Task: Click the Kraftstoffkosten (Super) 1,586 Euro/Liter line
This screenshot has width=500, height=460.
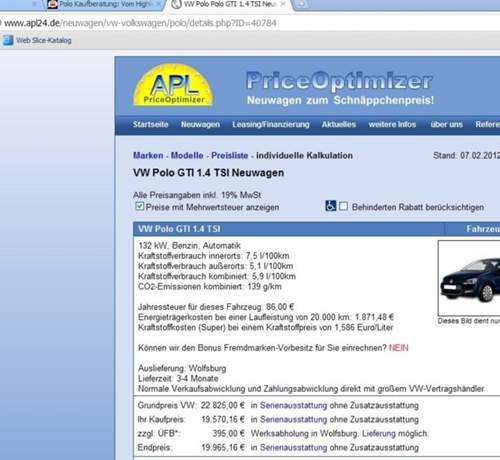Action: coord(266,328)
